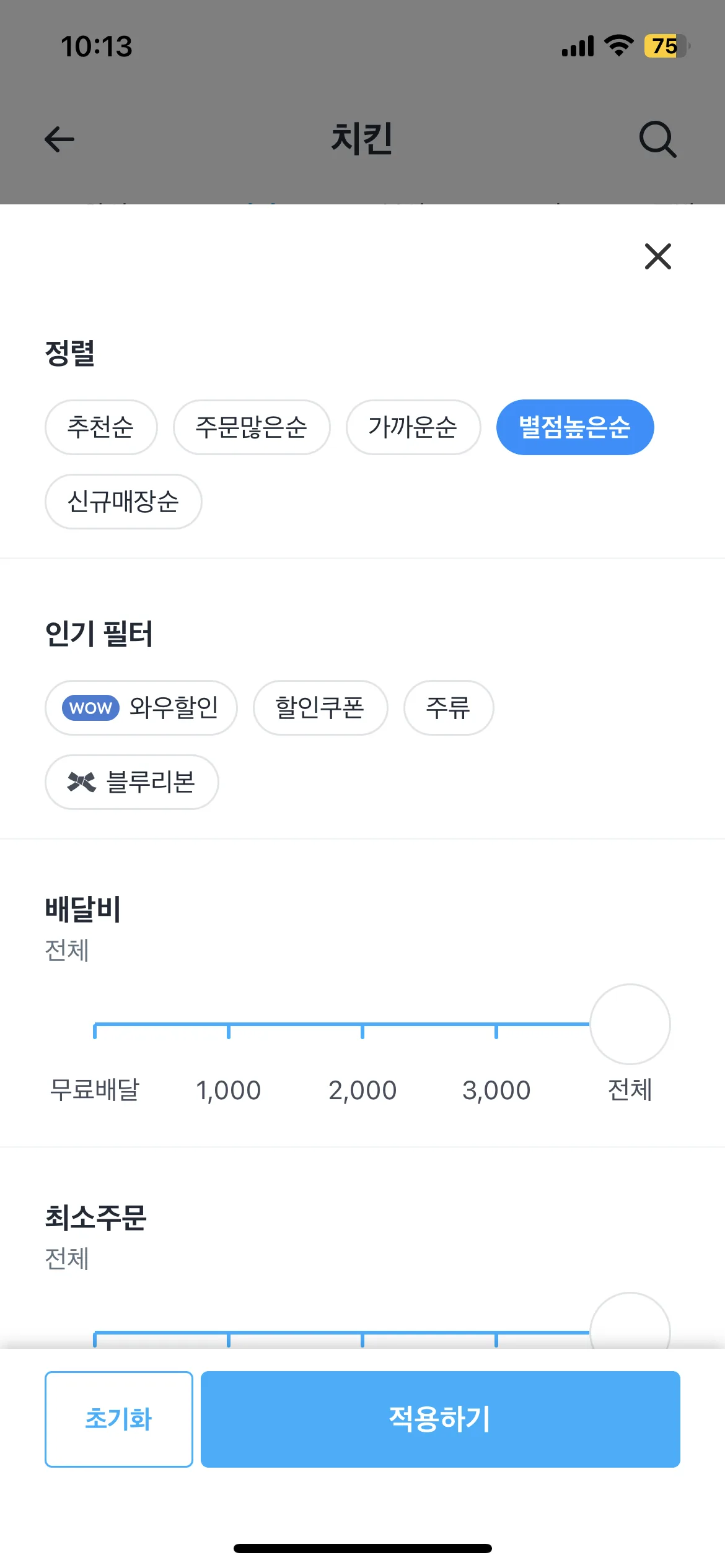Select 신규매장순 sort option
725x1568 pixels.
tap(123, 502)
